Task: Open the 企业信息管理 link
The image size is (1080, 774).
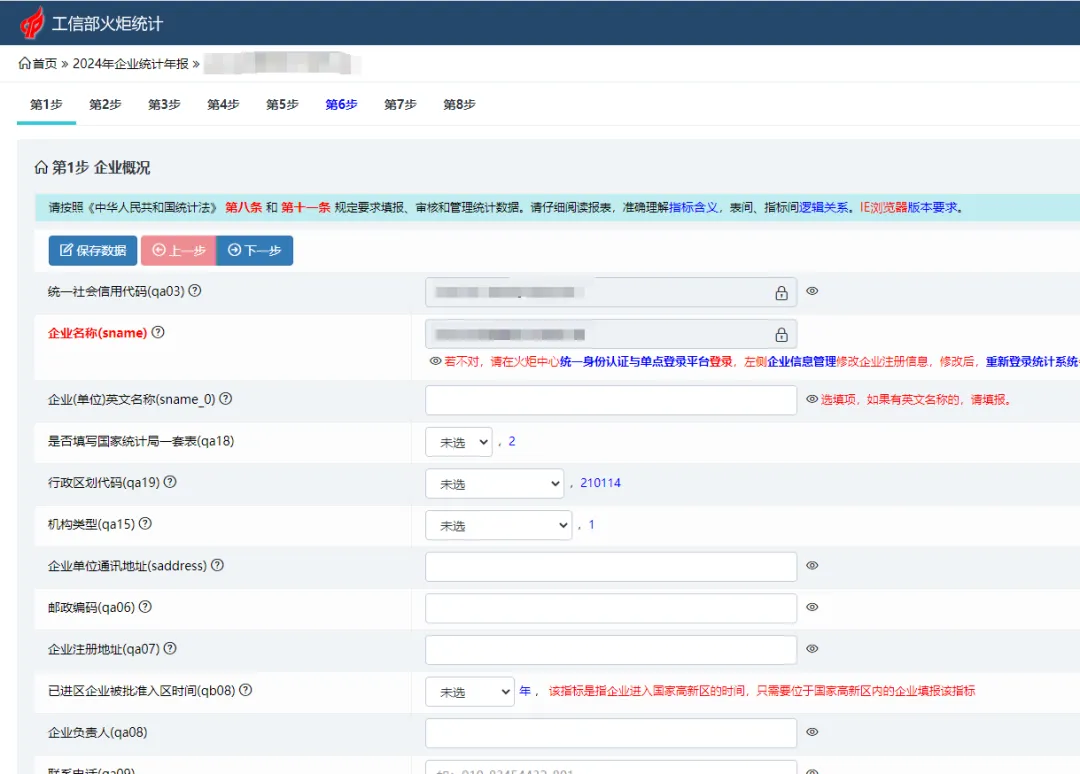Action: pyautogui.click(x=802, y=361)
